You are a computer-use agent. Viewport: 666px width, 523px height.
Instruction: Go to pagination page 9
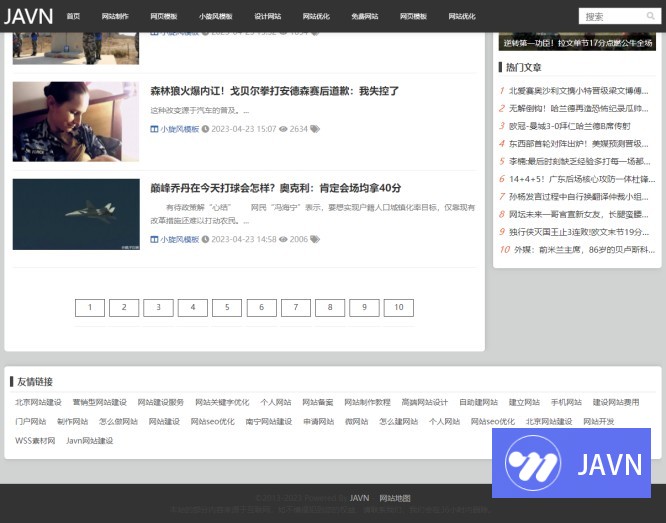point(364,308)
